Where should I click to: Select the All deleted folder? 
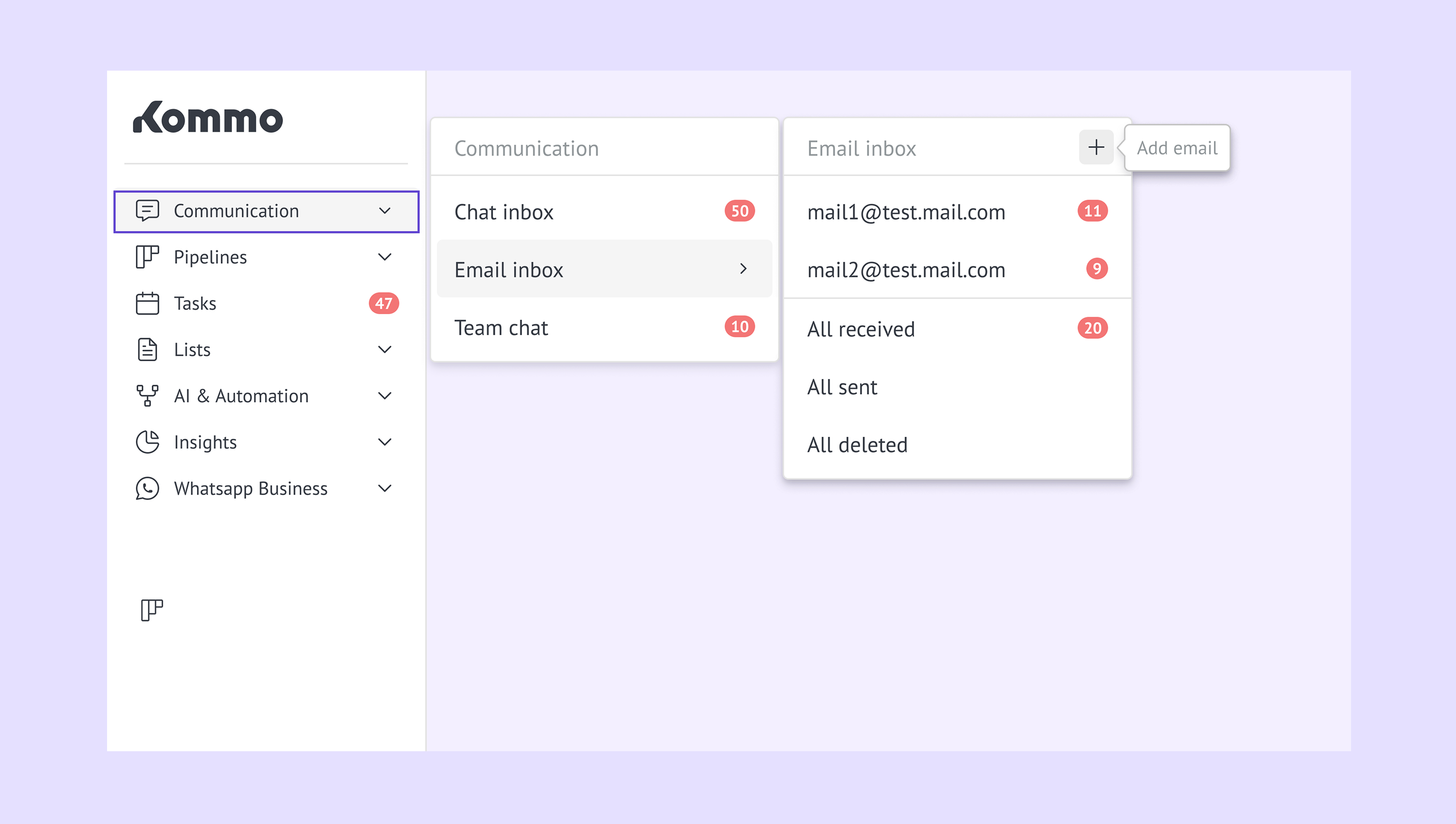tap(857, 445)
